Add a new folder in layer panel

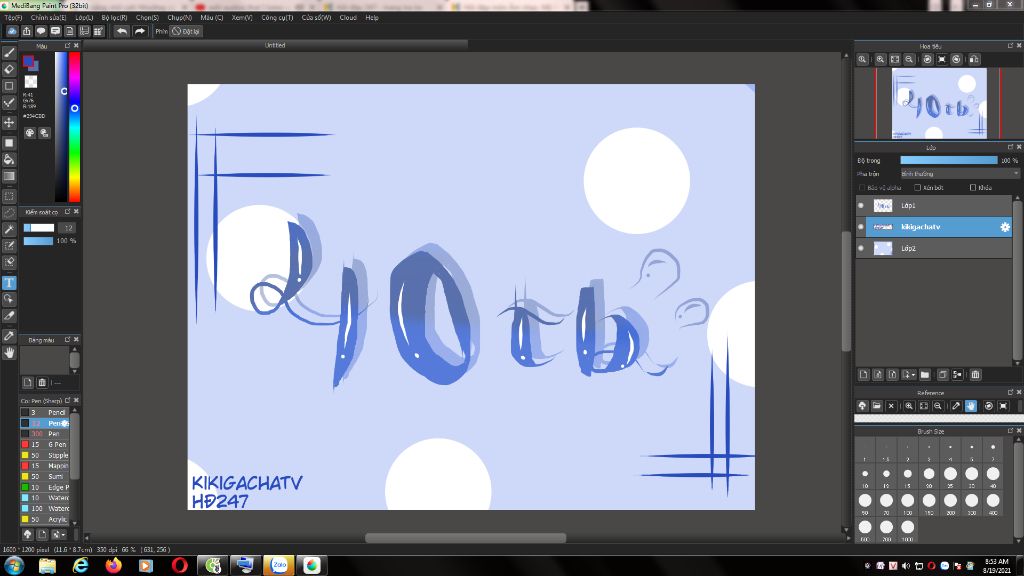point(925,375)
